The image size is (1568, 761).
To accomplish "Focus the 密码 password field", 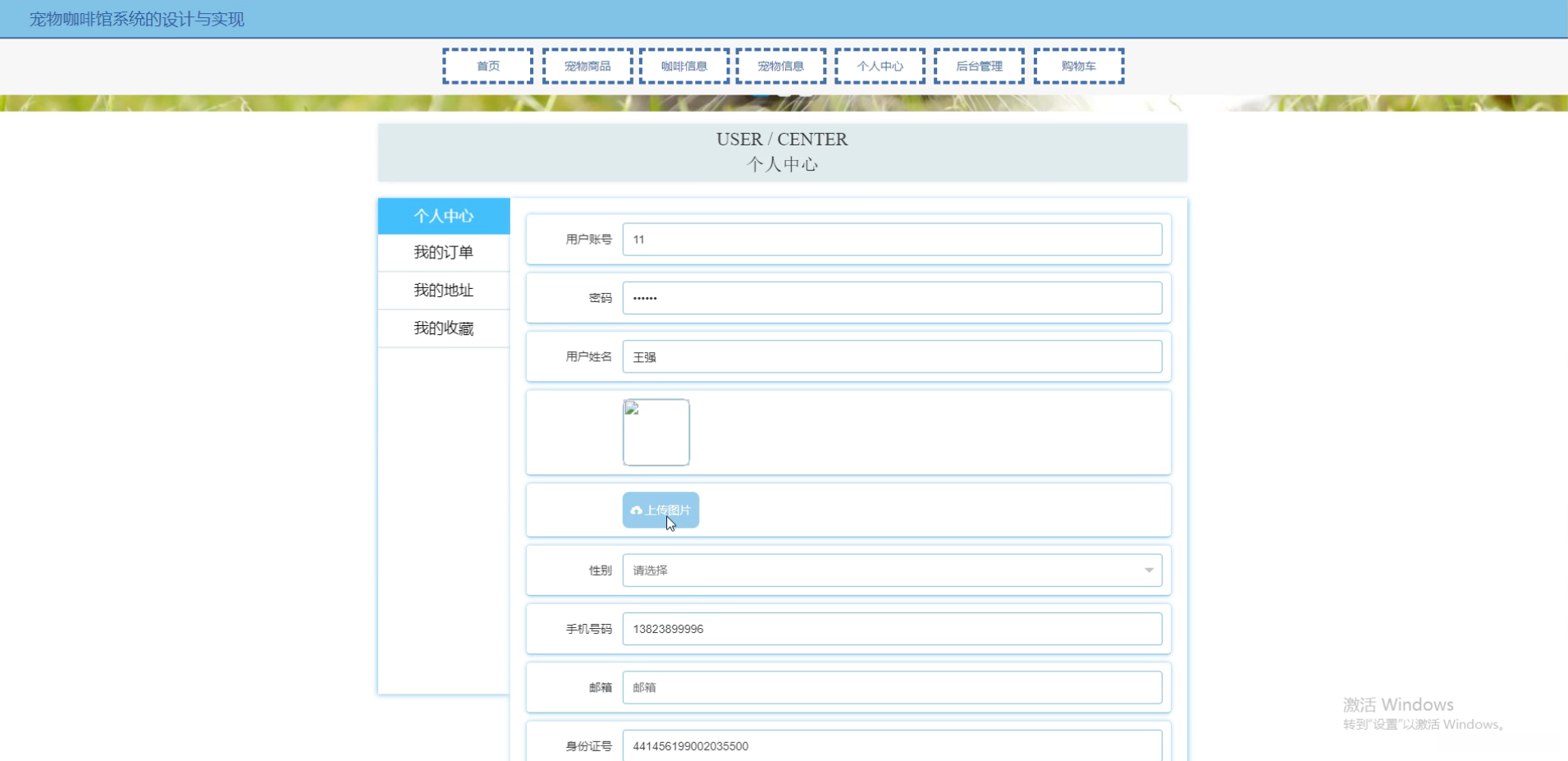I will pos(891,298).
